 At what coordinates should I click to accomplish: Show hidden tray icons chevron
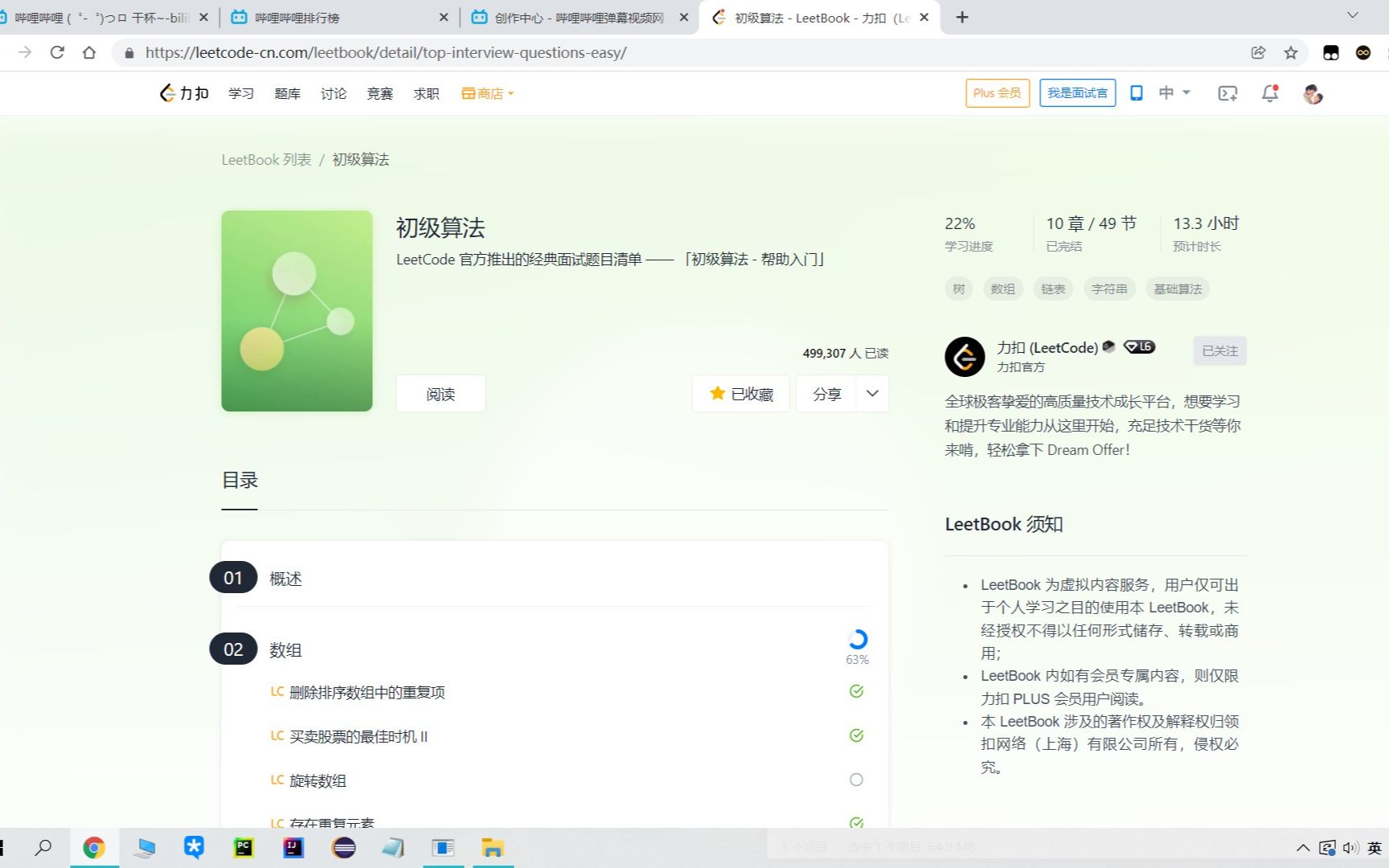1303,847
